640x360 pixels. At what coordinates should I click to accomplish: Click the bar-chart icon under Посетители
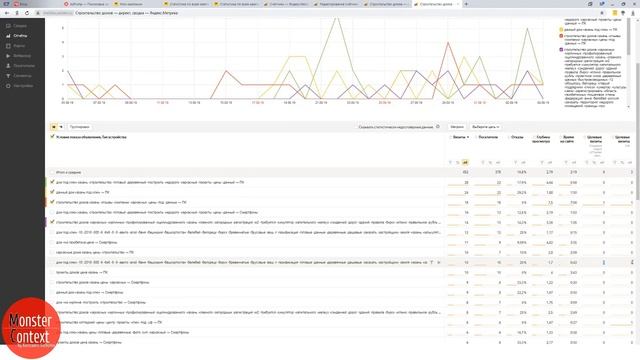pos(498,162)
